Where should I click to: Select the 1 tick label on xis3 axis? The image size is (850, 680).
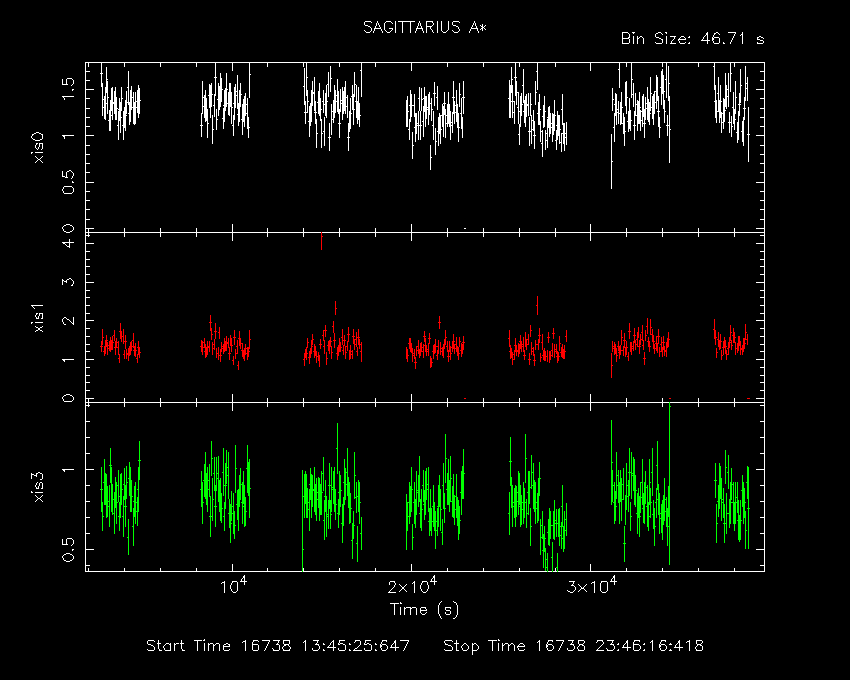pos(68,469)
